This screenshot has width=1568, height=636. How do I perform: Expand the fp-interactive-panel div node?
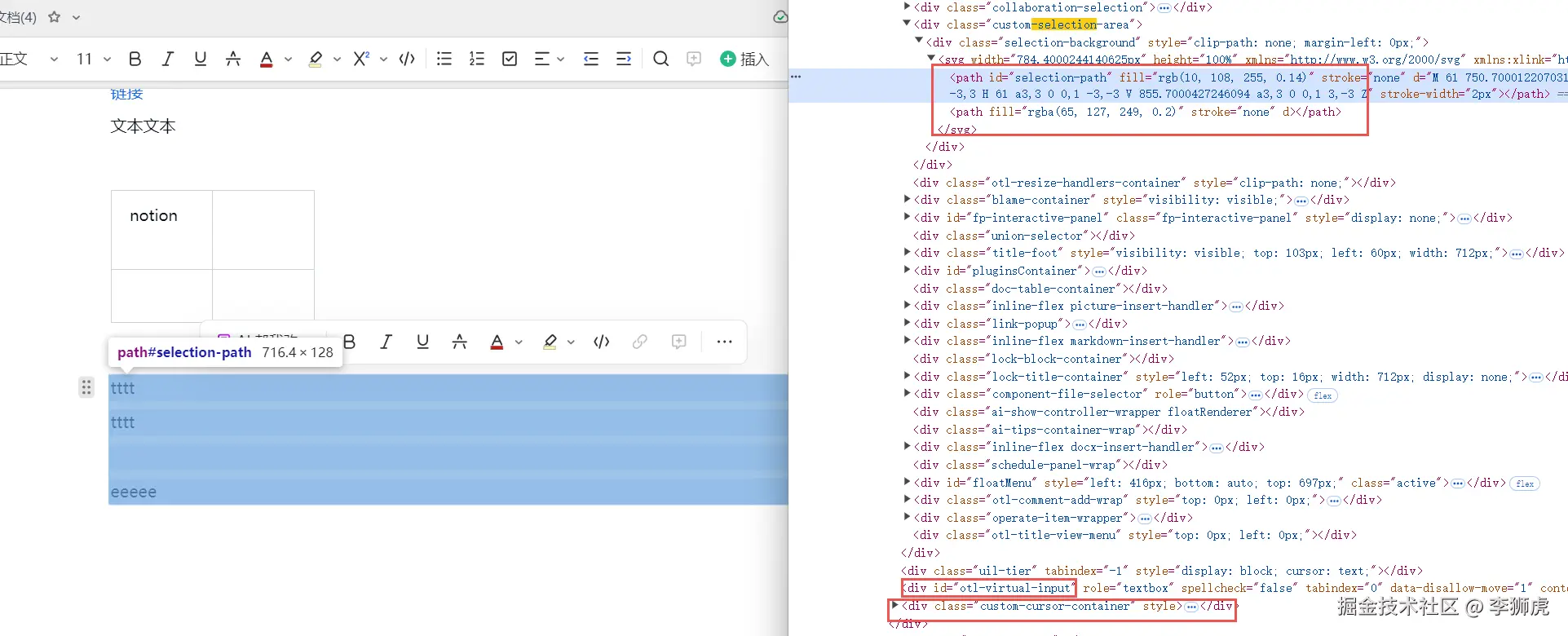(x=907, y=217)
